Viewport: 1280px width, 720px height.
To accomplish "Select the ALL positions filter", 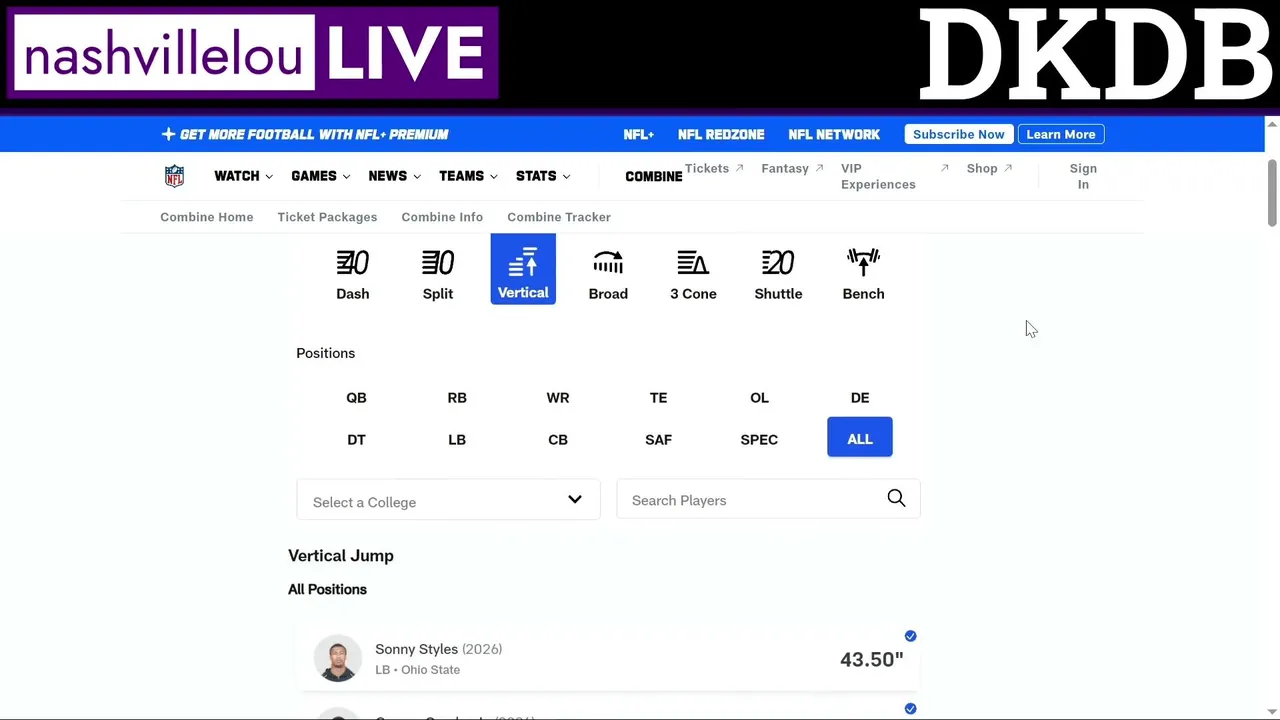I will tap(860, 437).
